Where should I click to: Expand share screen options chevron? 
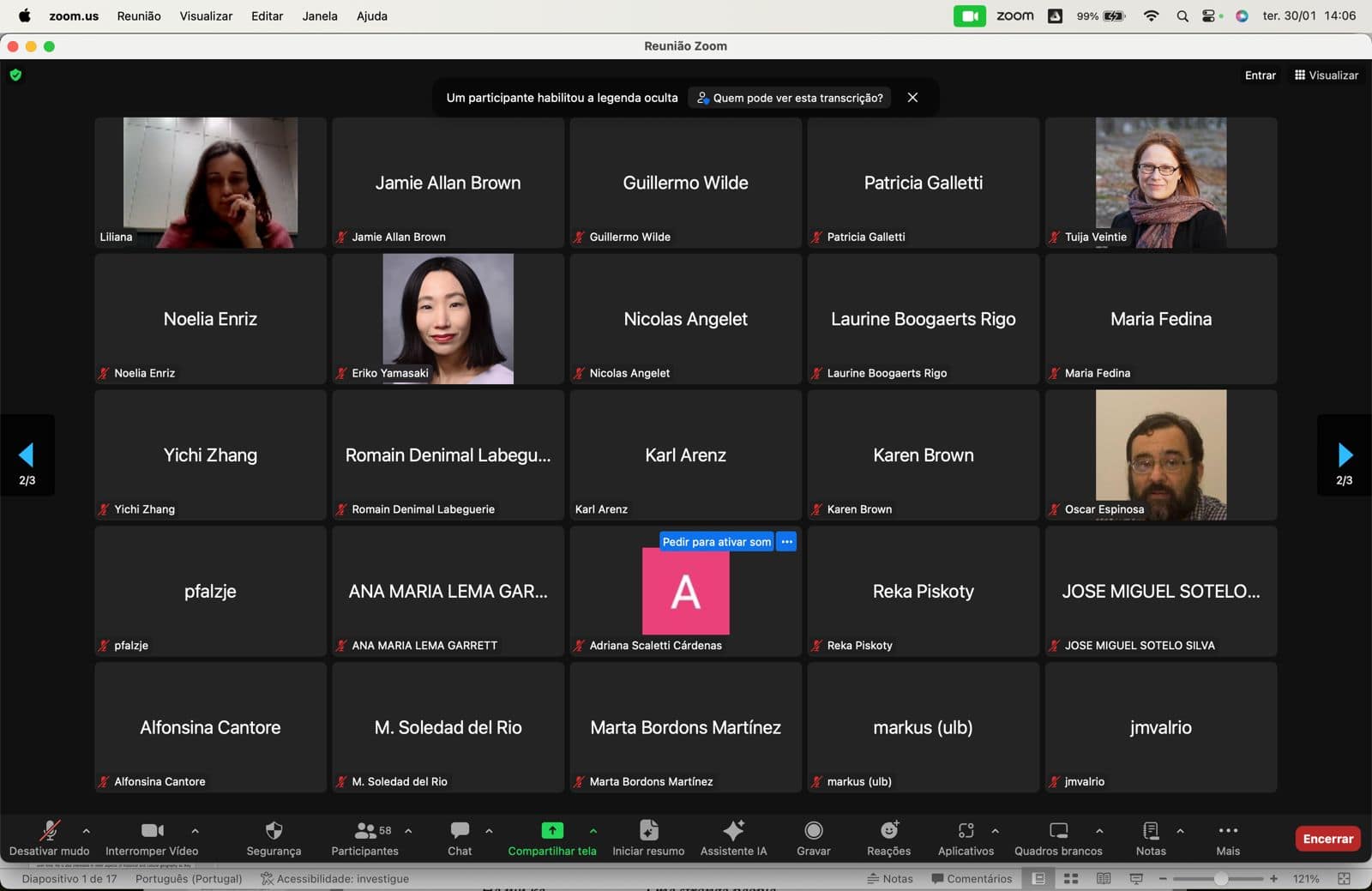coord(593,830)
